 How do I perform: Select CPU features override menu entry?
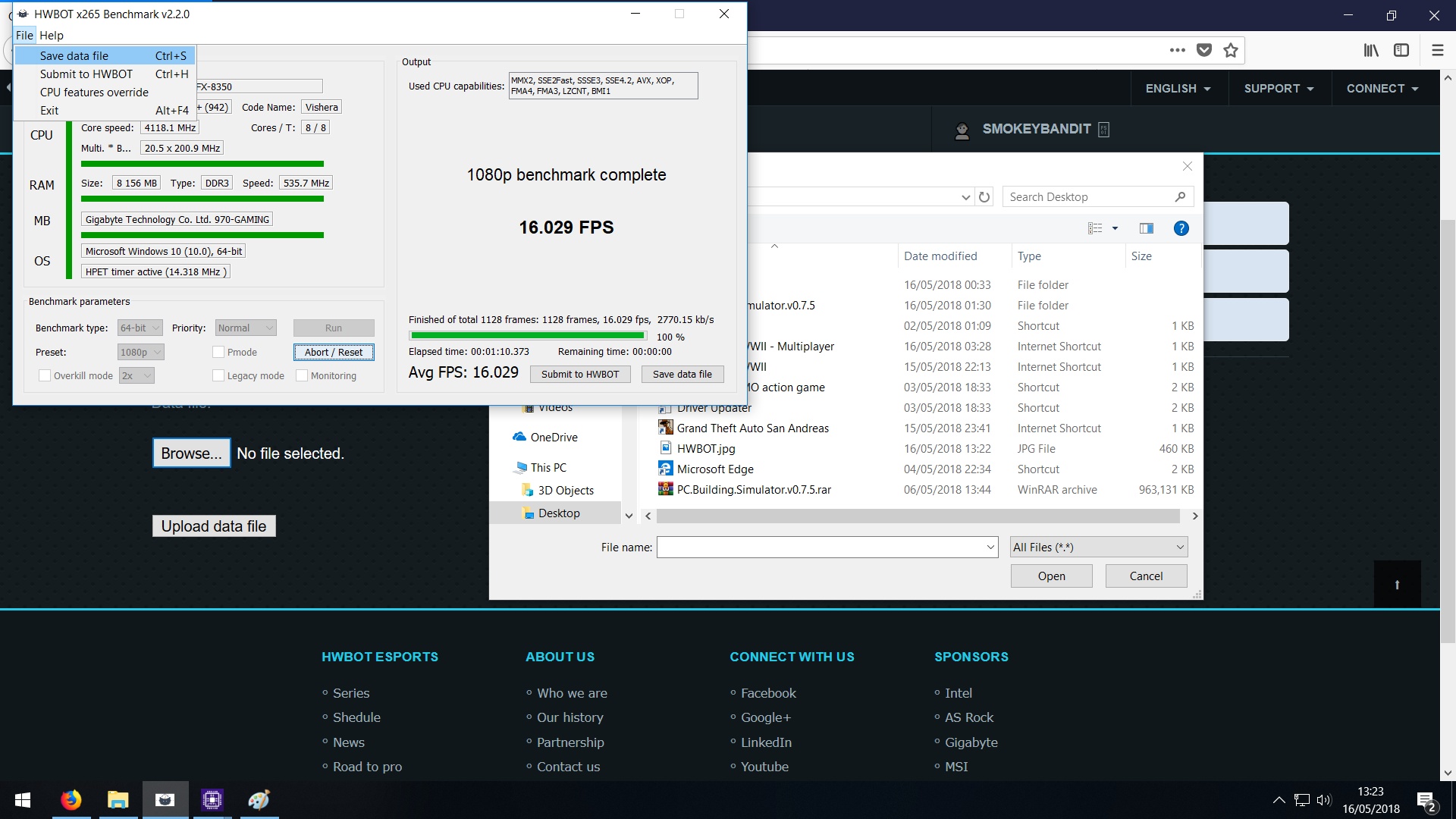pos(105,93)
